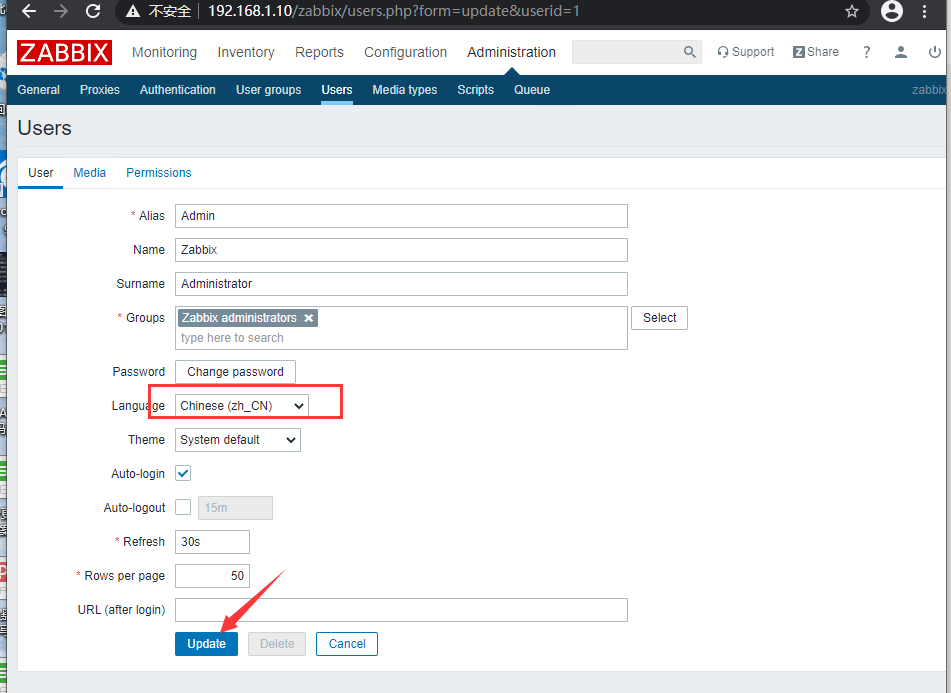Click the browser forward arrow
Screen dimensions: 951x693
(61, 11)
